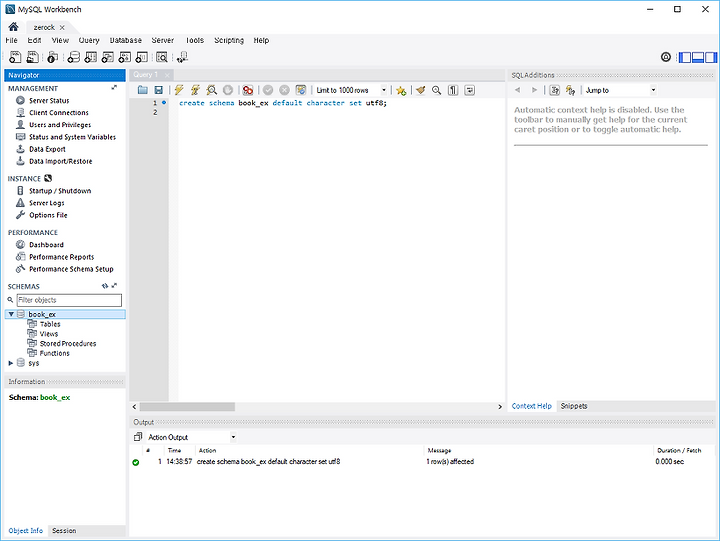
Task: Toggle continue-on-error execution icon
Action: click(248, 90)
